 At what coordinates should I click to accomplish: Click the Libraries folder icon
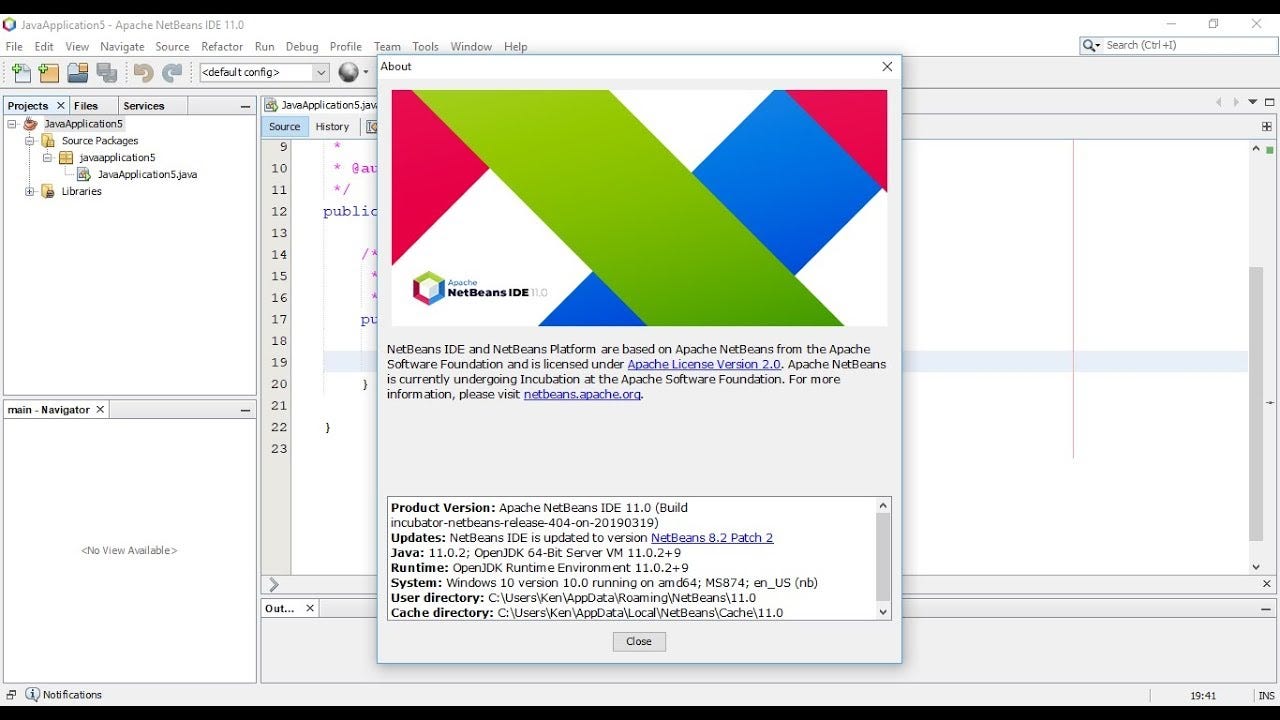coord(48,192)
